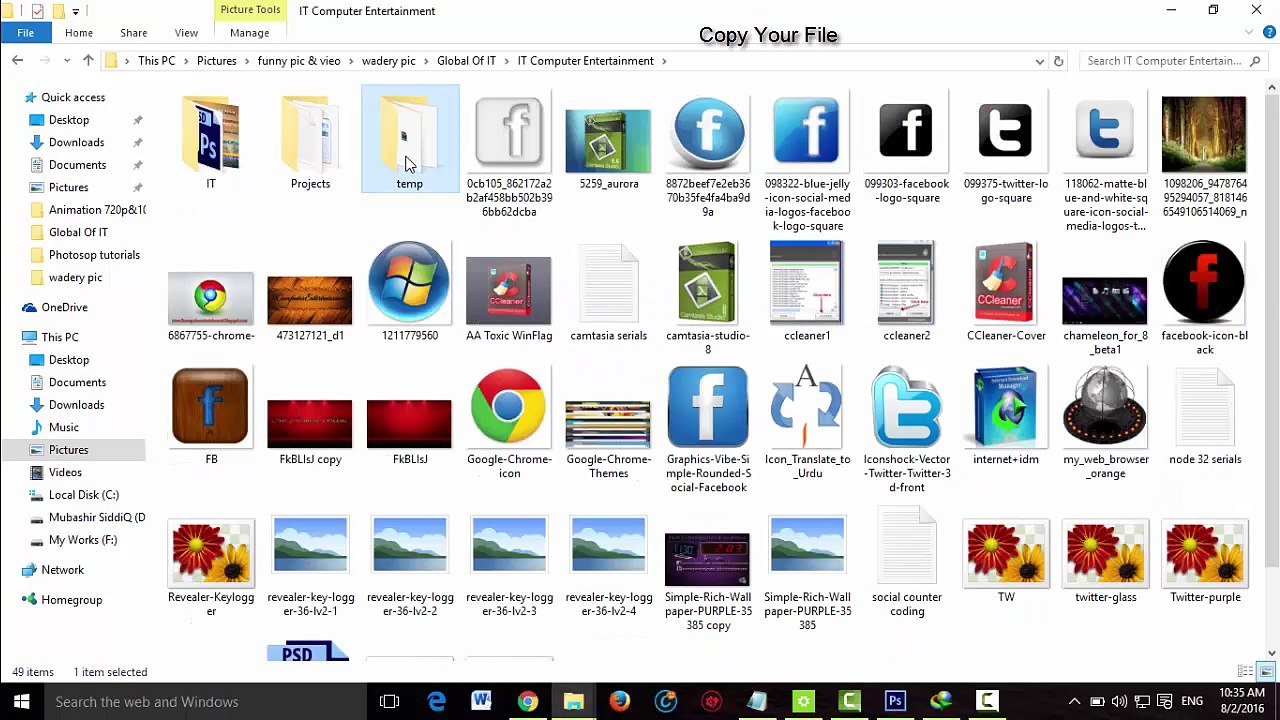Viewport: 1280px width, 720px height.
Task: Open the breadcrumb arrow after Global Of IT
Action: (x=507, y=61)
